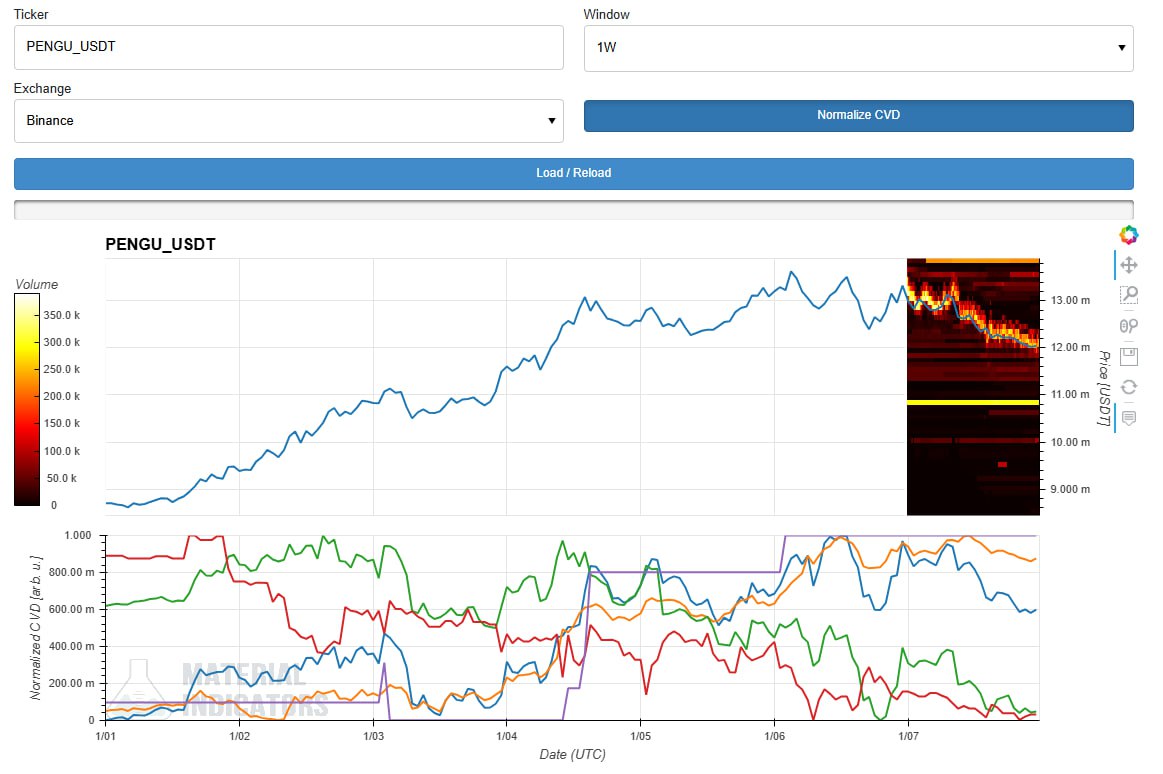Focus the Ticker input field
The width and height of the screenshot is (1163, 774).
click(x=289, y=47)
